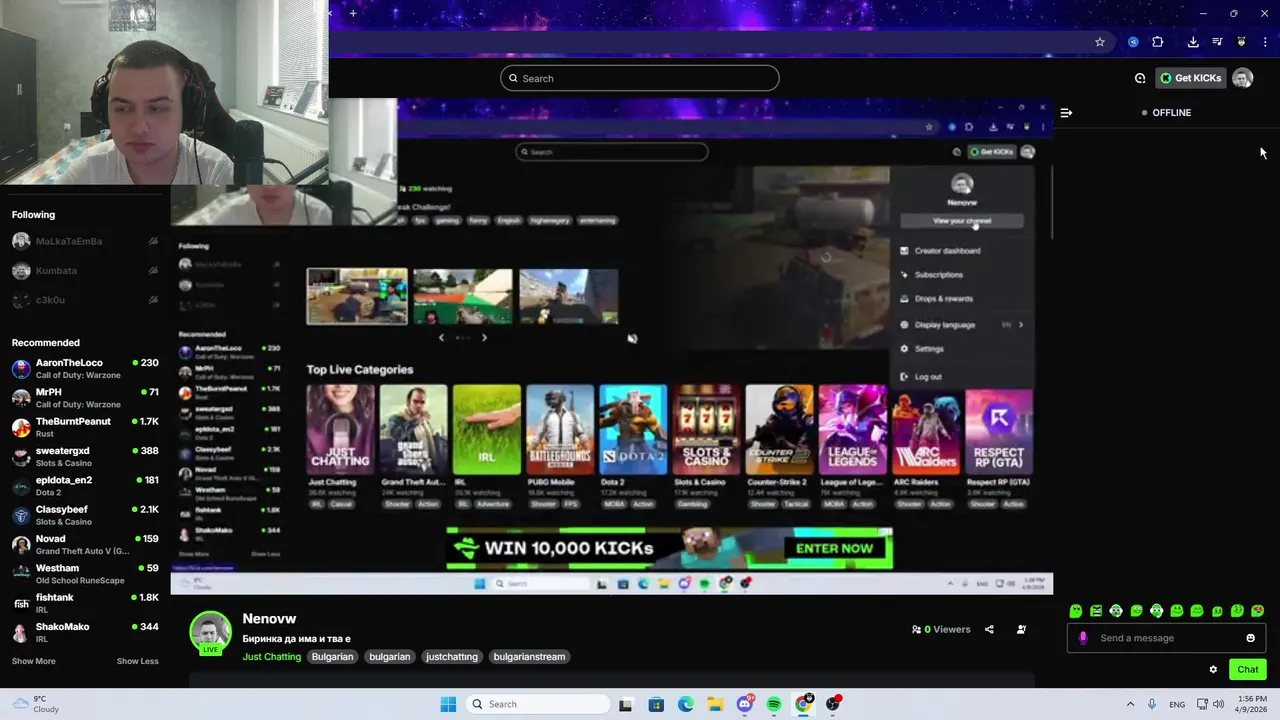
Task: Open Discord on the taskbar
Action: [745, 704]
